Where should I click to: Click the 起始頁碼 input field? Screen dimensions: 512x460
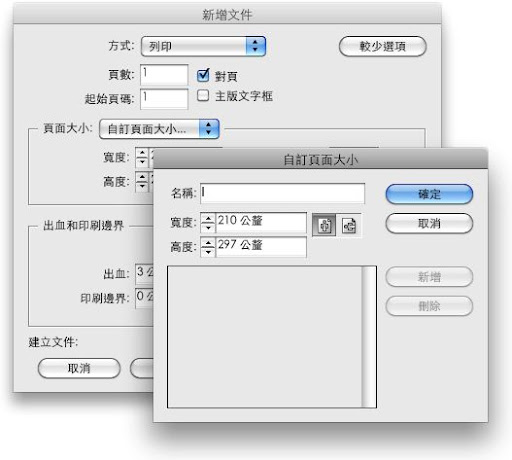pos(164,99)
